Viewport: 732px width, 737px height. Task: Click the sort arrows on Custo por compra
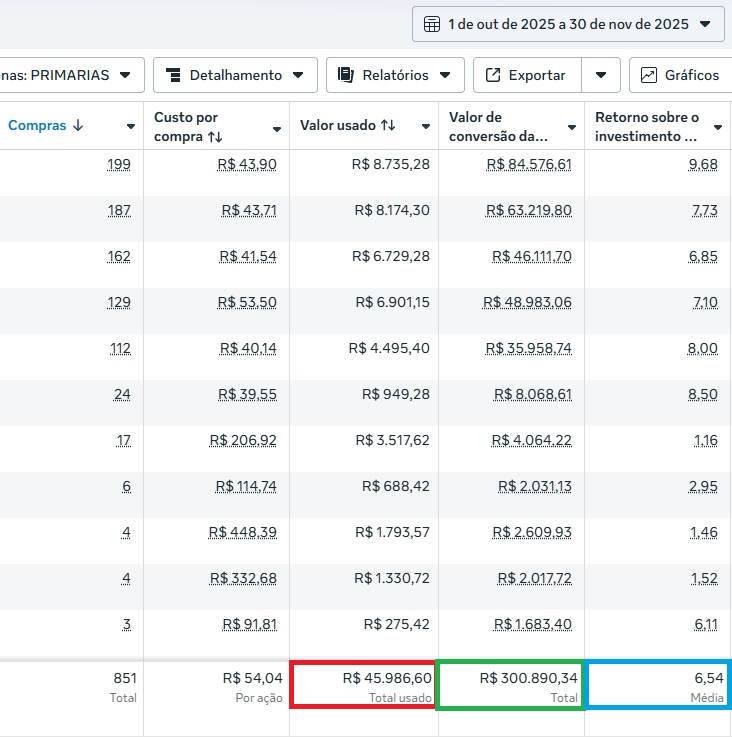point(215,137)
